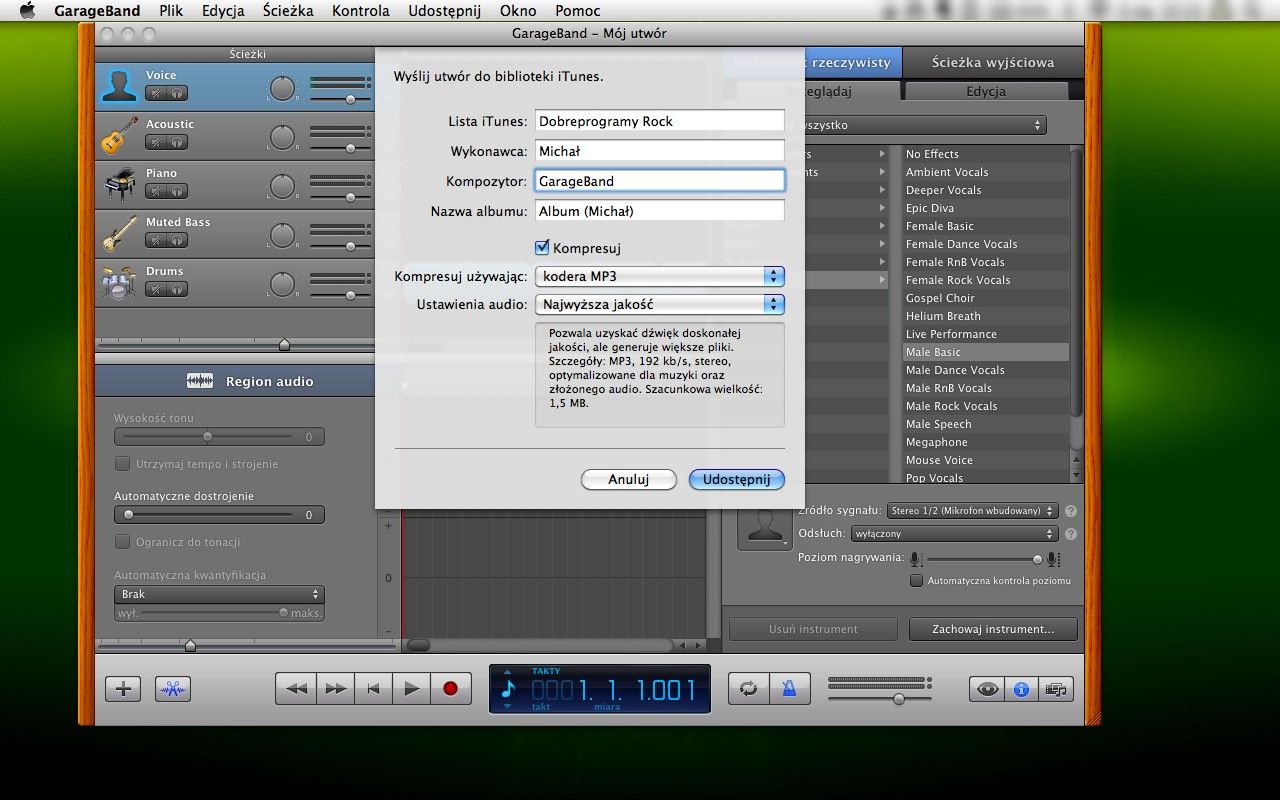
Task: Open the Kompresuj używając dropdown
Action: (x=658, y=276)
